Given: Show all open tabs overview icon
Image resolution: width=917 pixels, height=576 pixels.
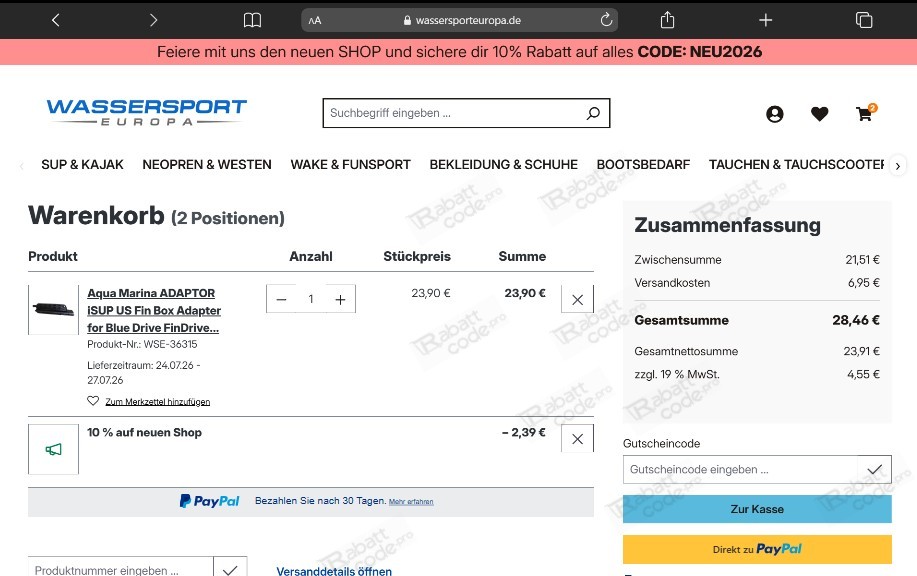Looking at the screenshot, I should coord(864,20).
